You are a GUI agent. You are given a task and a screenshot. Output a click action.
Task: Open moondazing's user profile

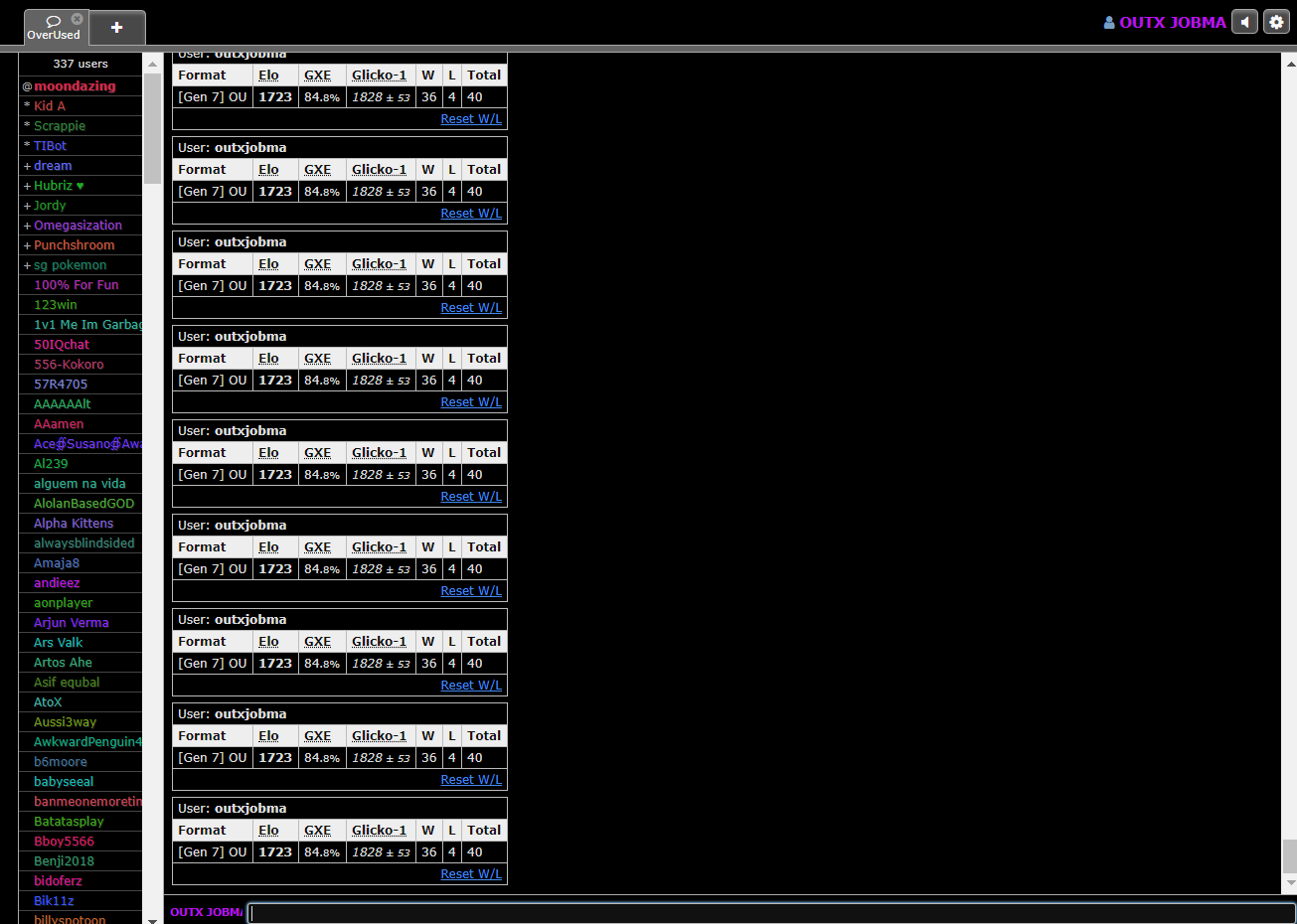(81, 86)
